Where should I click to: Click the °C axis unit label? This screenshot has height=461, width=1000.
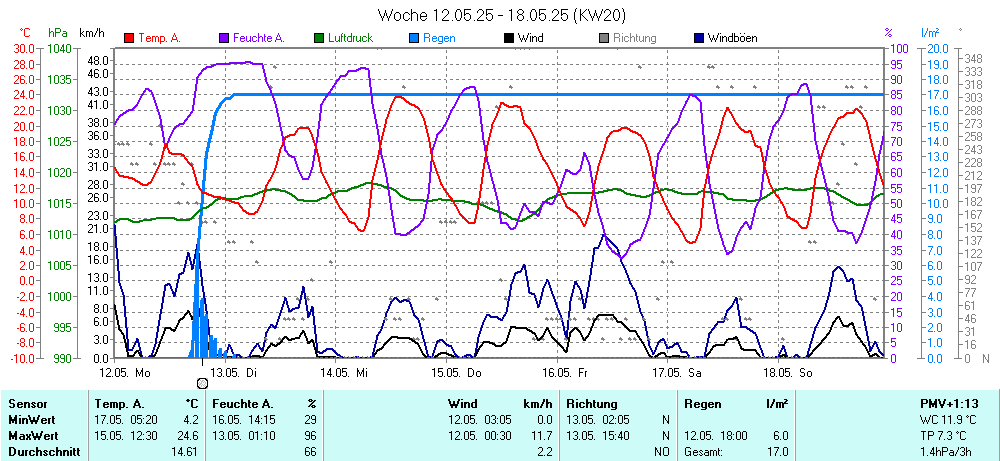(25, 33)
